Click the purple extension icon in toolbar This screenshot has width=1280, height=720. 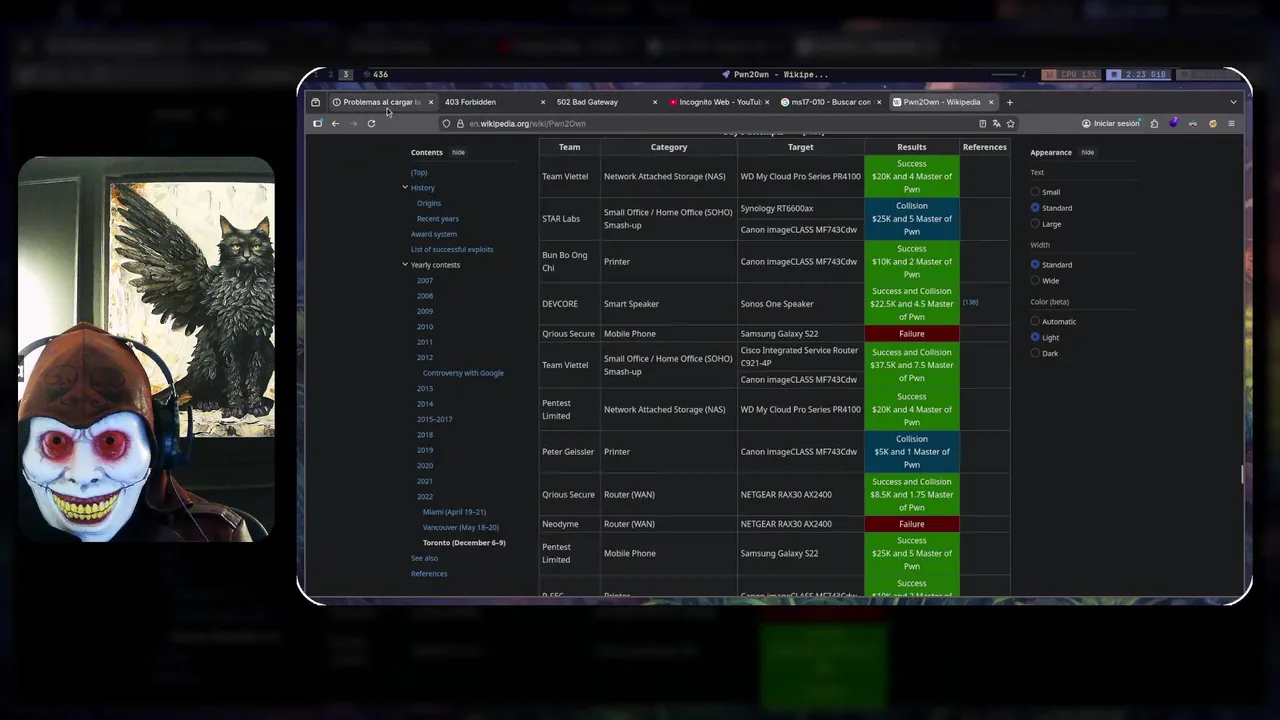(1174, 124)
